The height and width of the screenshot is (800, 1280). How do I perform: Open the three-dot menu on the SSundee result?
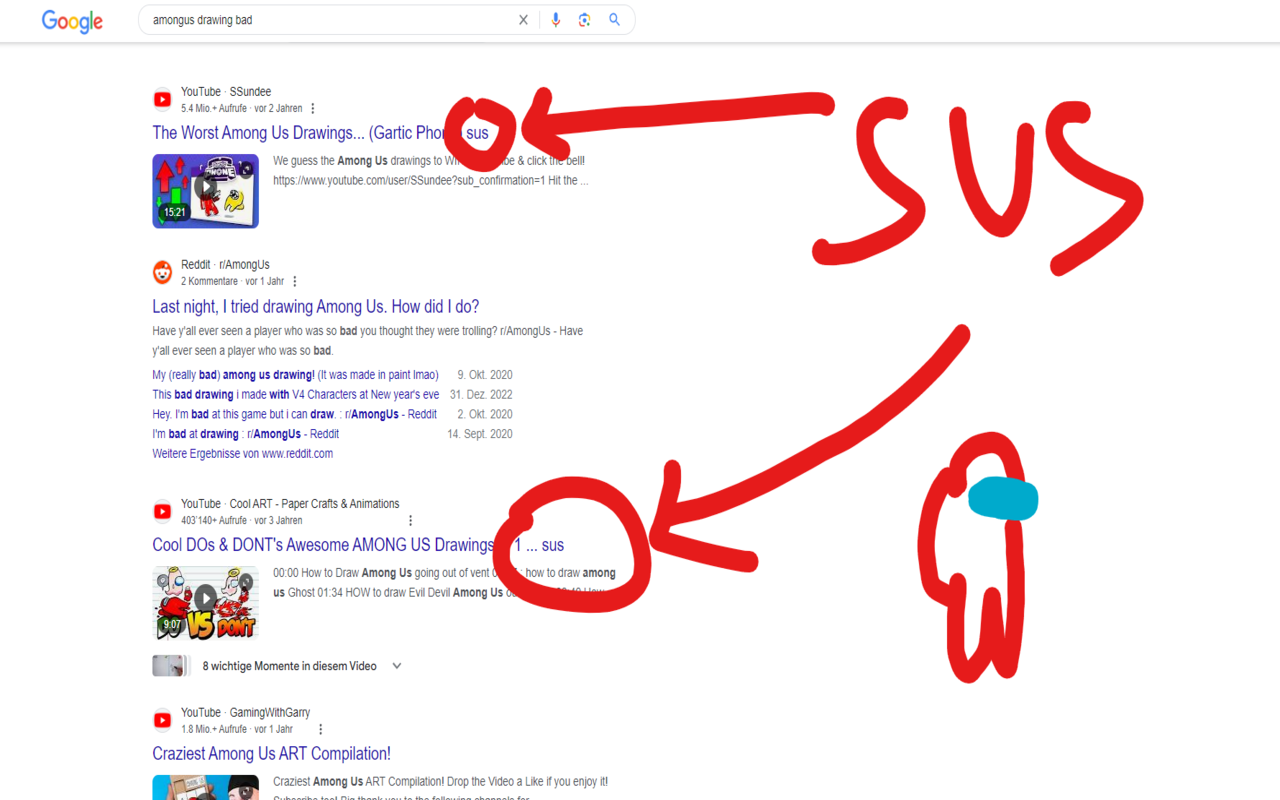[313, 108]
